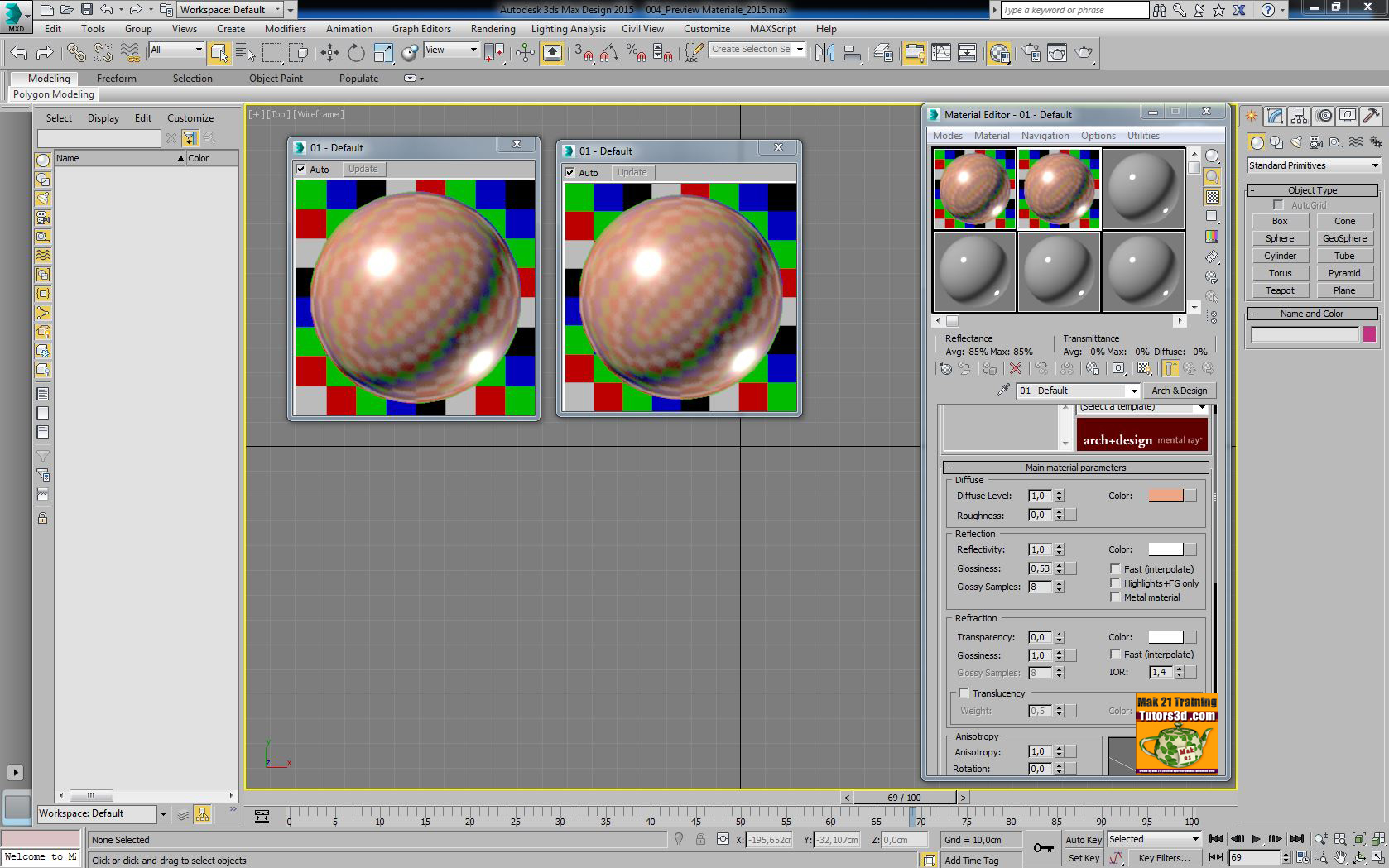Open Material Editor Navigation menu
Viewport: 1389px width, 868px height.
click(1045, 136)
